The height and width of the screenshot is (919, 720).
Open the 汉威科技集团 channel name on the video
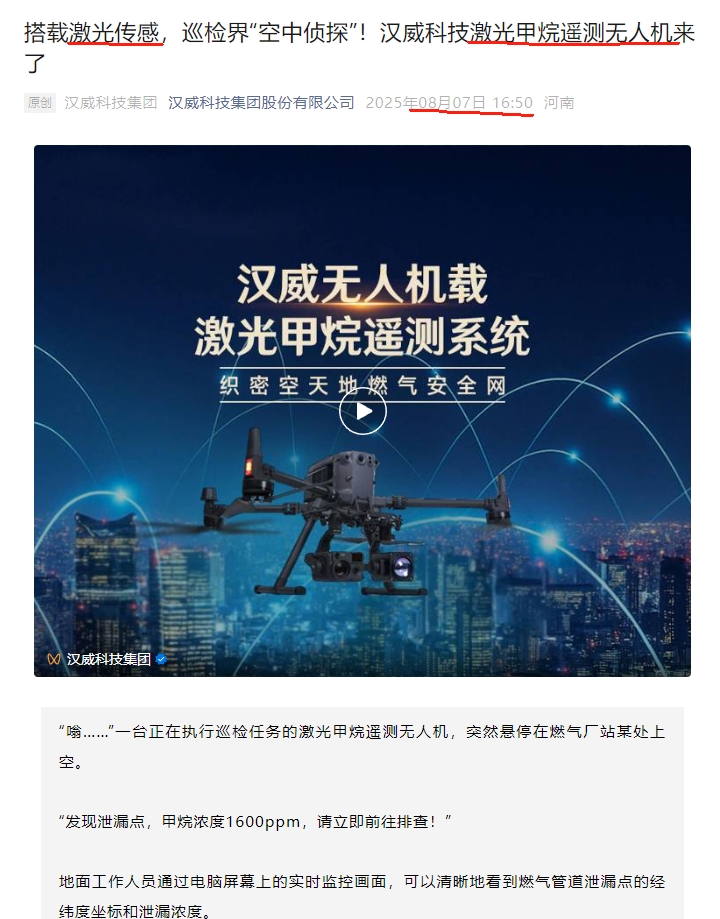tap(108, 659)
